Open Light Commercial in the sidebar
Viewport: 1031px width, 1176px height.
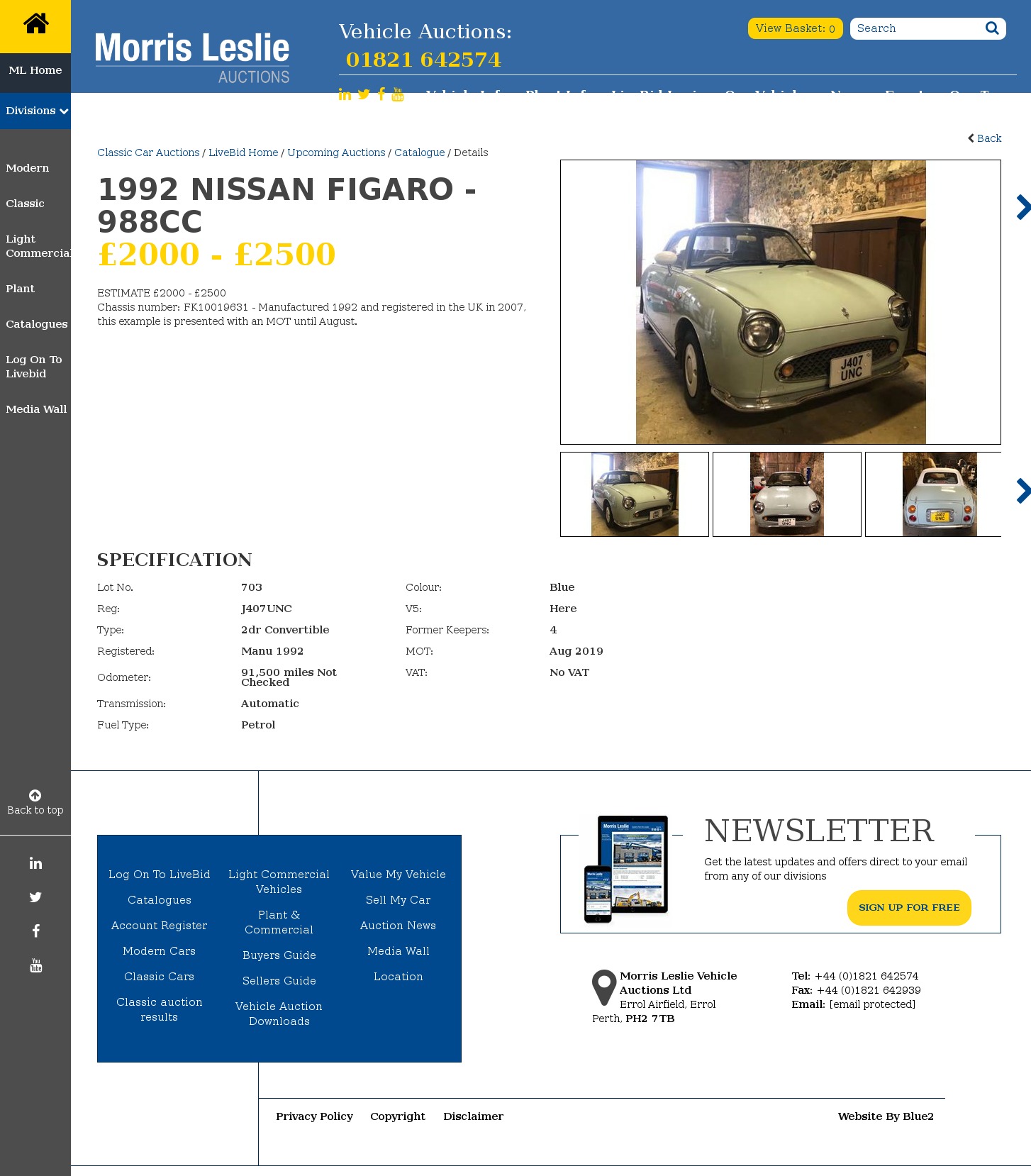[x=38, y=246]
